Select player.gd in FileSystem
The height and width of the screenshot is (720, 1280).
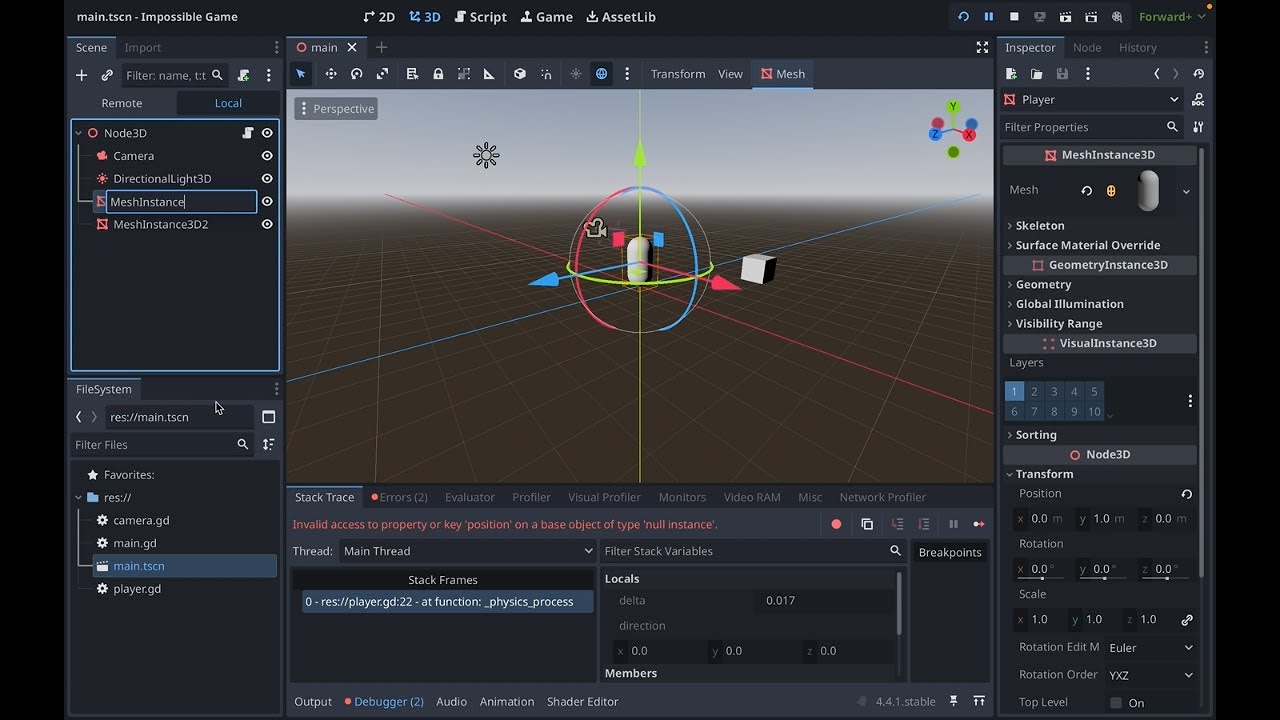point(137,589)
